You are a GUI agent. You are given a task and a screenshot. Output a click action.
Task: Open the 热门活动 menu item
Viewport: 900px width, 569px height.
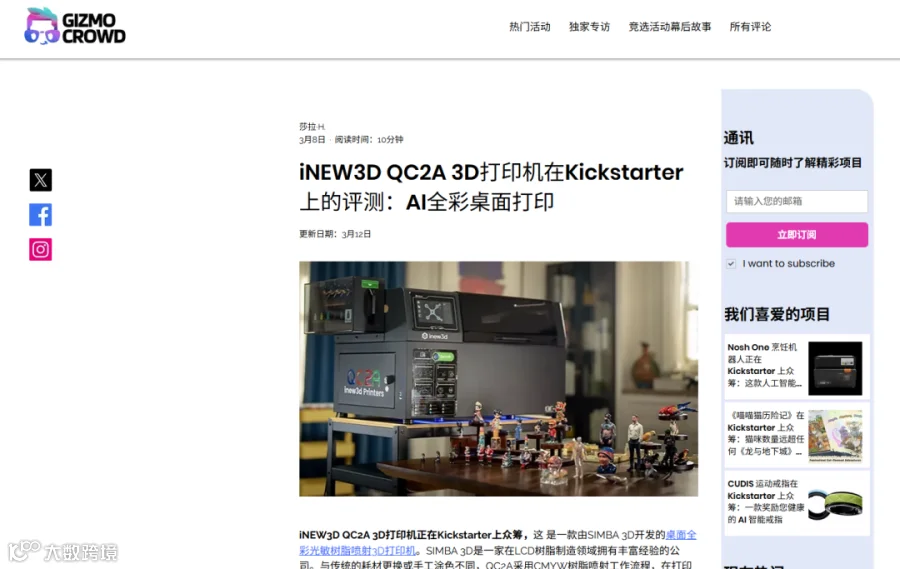click(x=530, y=27)
